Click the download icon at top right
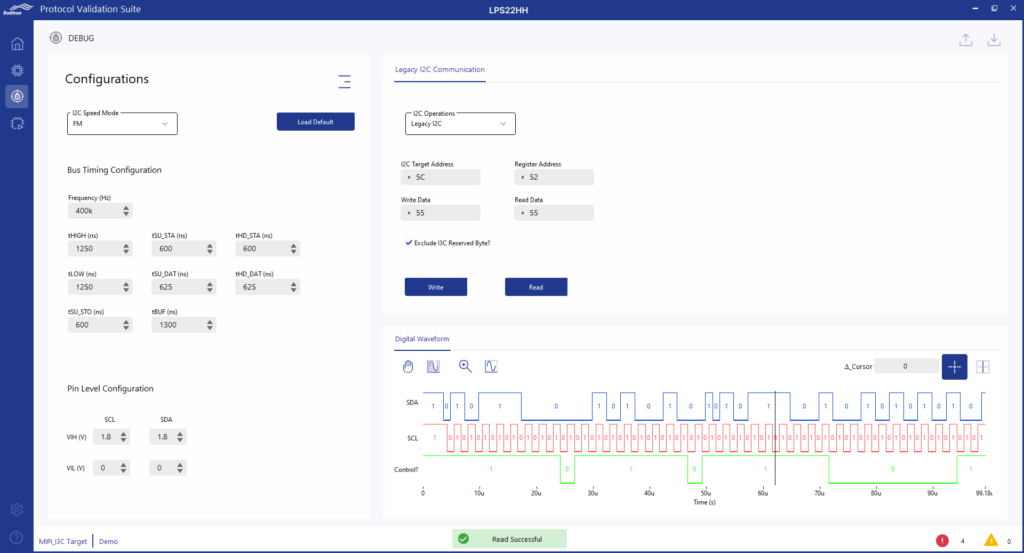The width and height of the screenshot is (1024, 553). [x=994, y=40]
